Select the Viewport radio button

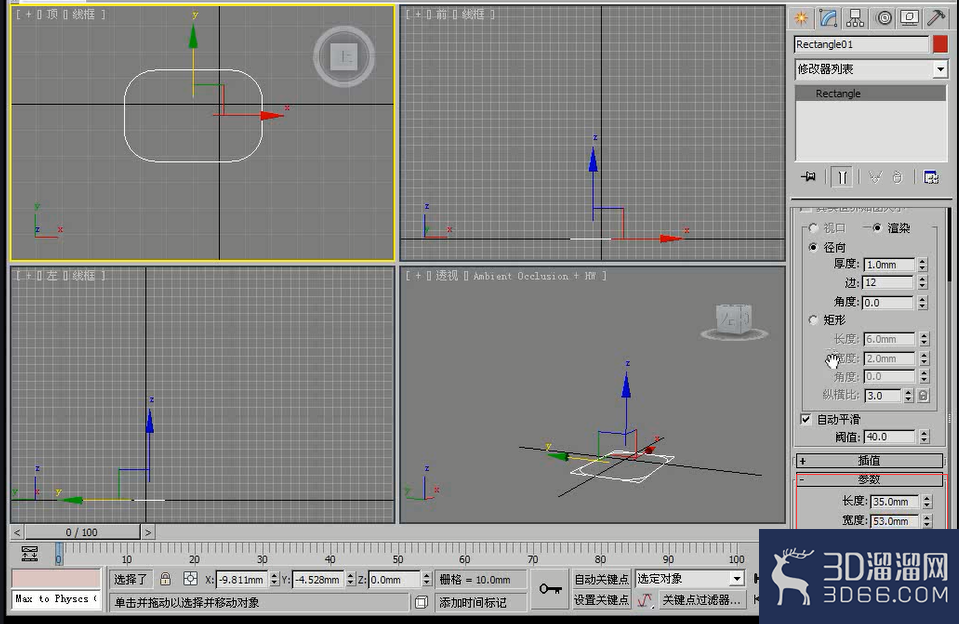[813, 228]
